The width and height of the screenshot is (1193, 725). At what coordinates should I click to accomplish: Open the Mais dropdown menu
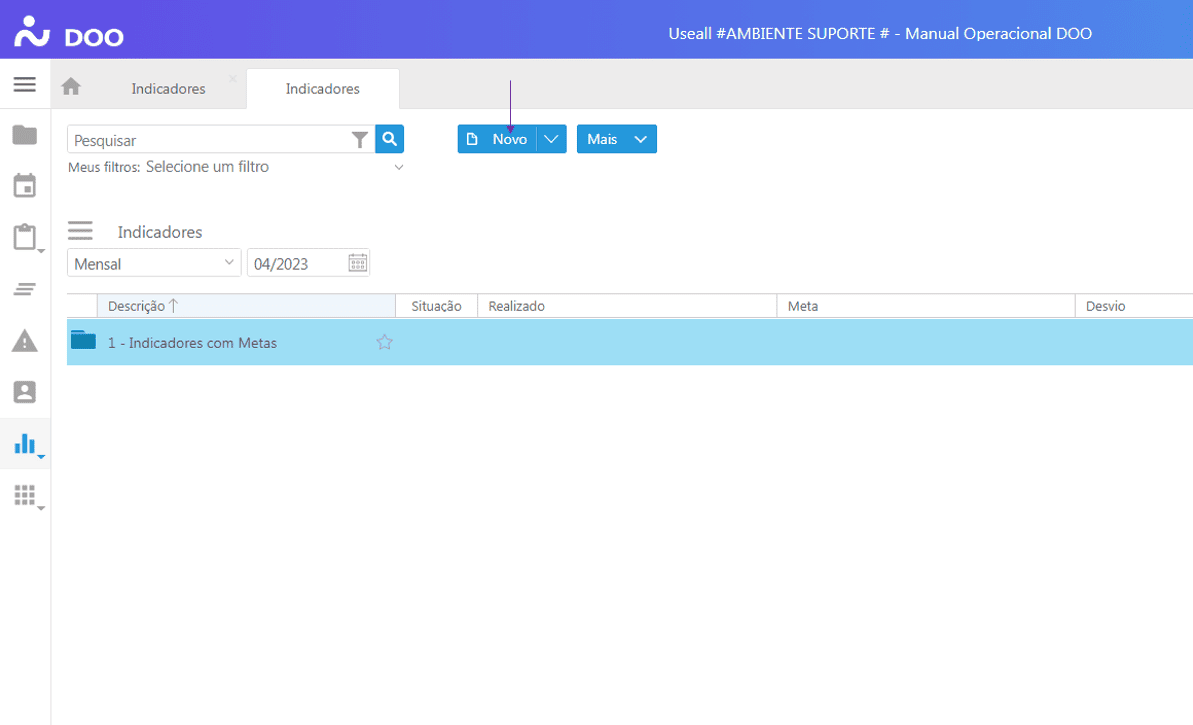616,139
